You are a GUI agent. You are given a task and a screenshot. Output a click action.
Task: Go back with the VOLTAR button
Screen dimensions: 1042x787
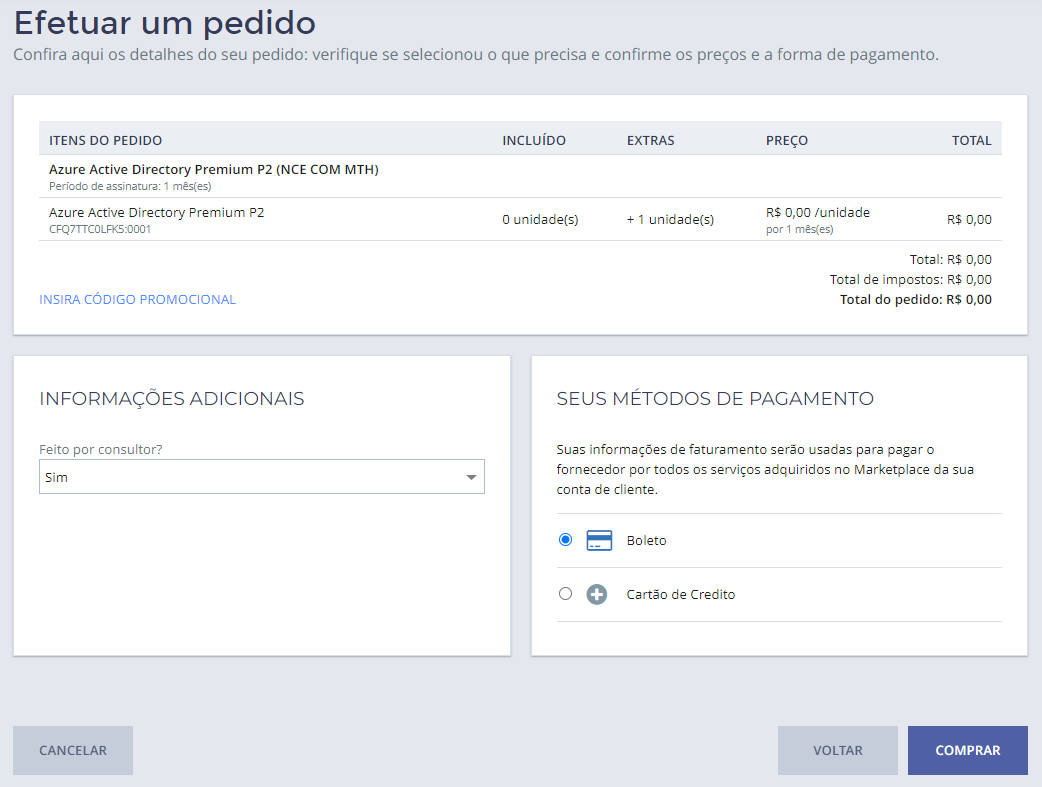(837, 750)
